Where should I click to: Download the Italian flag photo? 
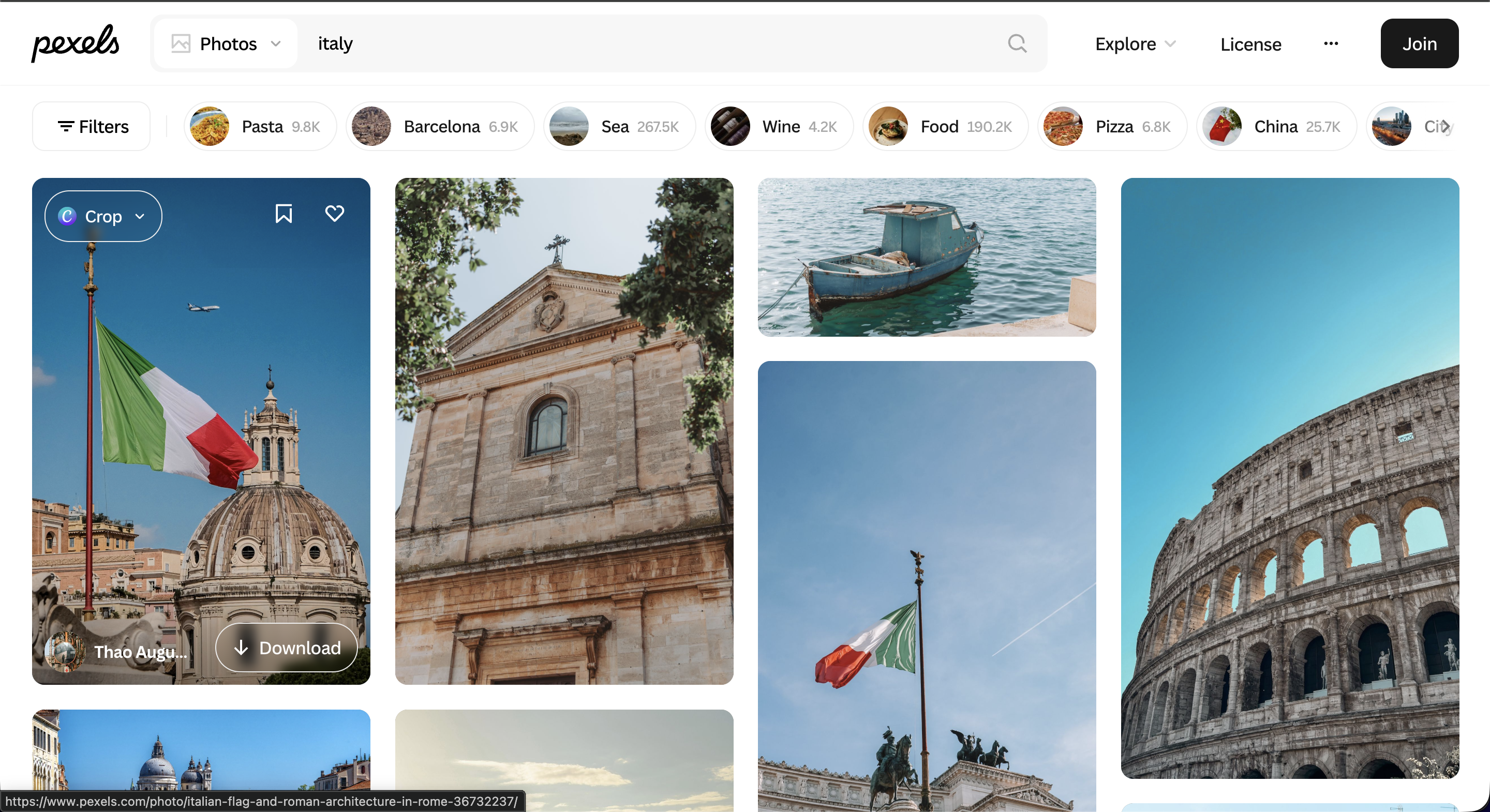pos(287,648)
